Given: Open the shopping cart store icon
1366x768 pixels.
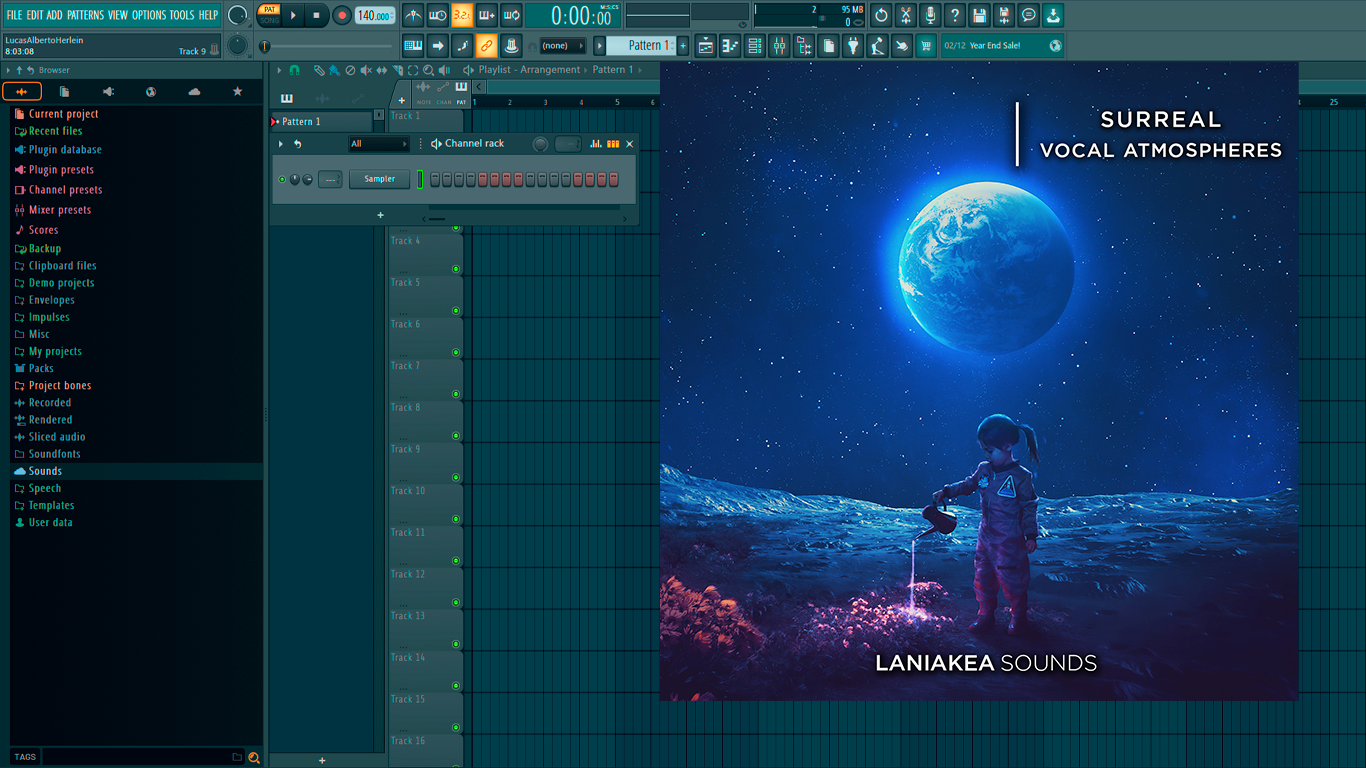Looking at the screenshot, I should [x=926, y=45].
